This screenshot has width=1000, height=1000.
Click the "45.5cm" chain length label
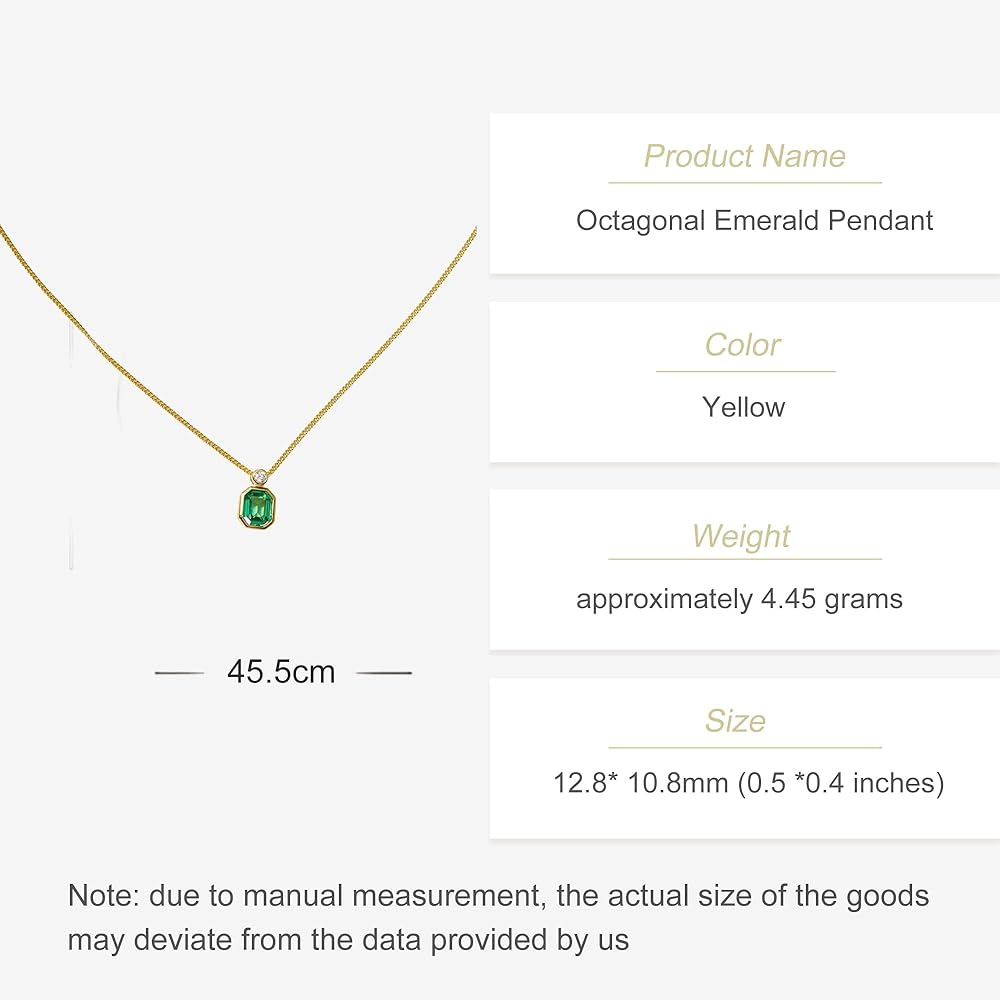point(281,672)
